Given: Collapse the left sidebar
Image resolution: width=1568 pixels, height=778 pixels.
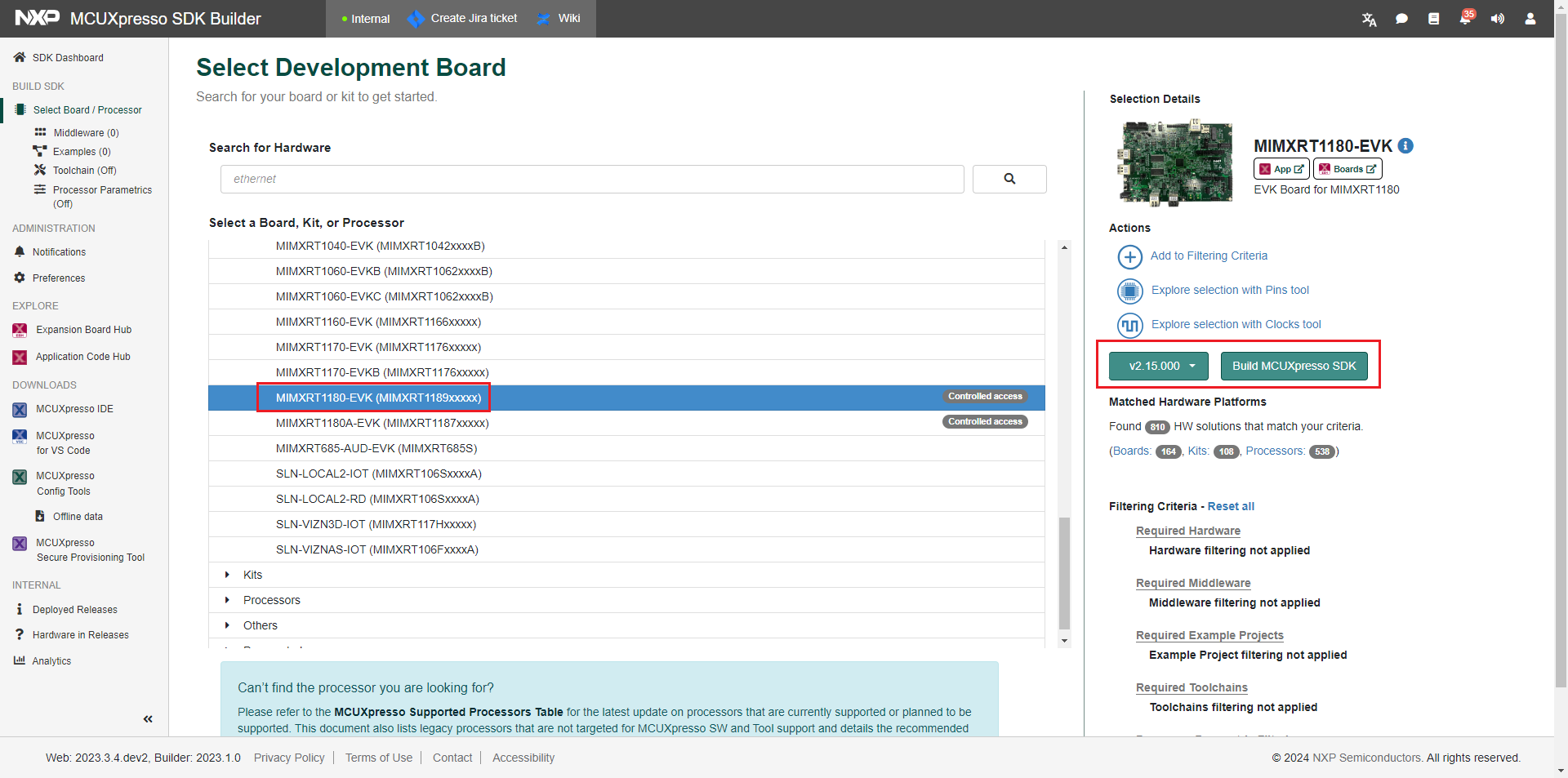Looking at the screenshot, I should [x=148, y=719].
